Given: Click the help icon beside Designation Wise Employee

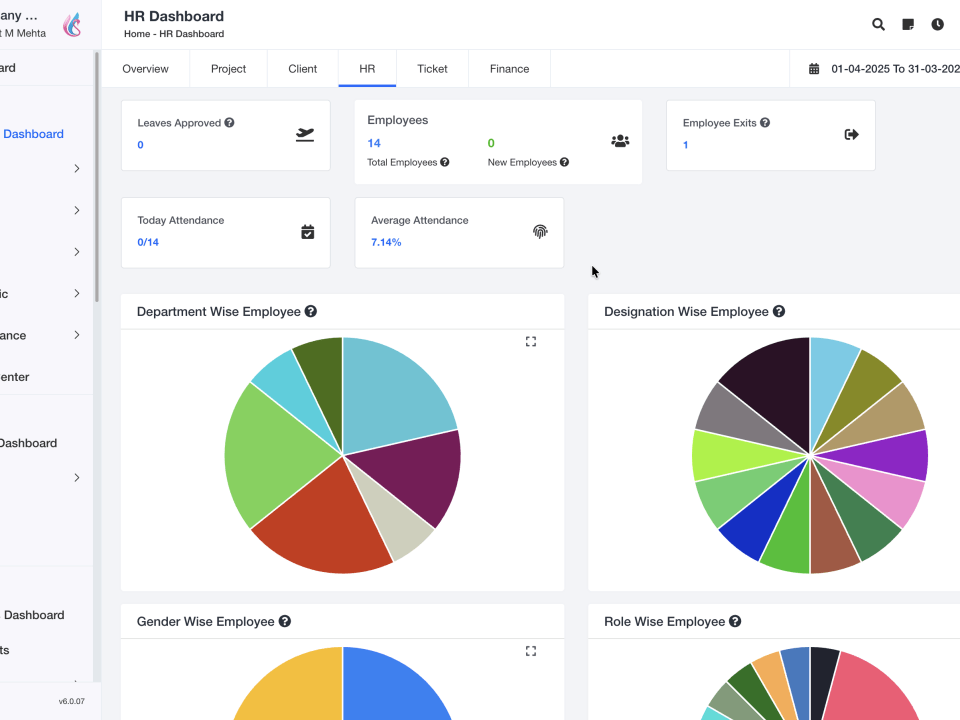Looking at the screenshot, I should coord(779,311).
